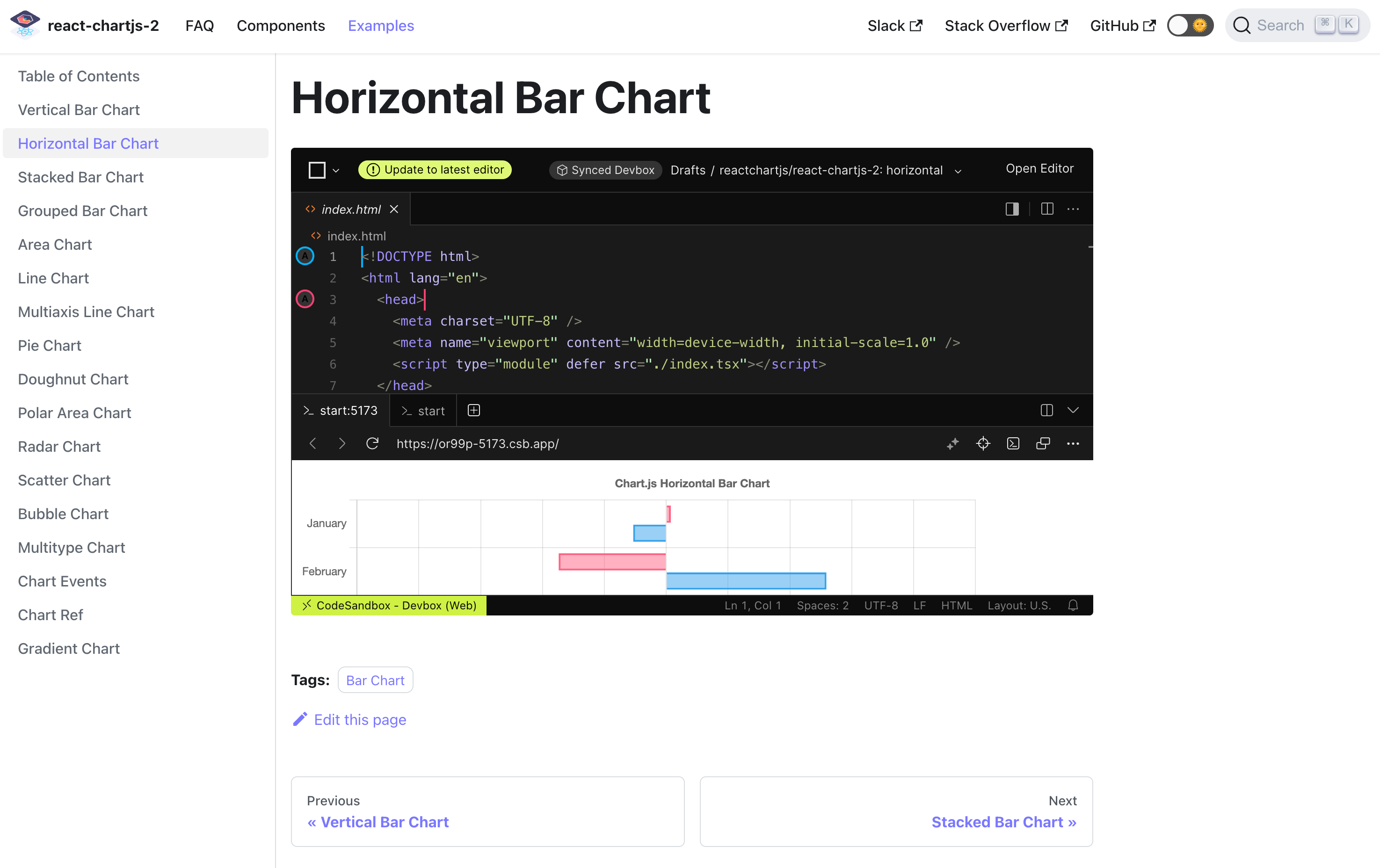Click the preview reload icon

tap(372, 443)
